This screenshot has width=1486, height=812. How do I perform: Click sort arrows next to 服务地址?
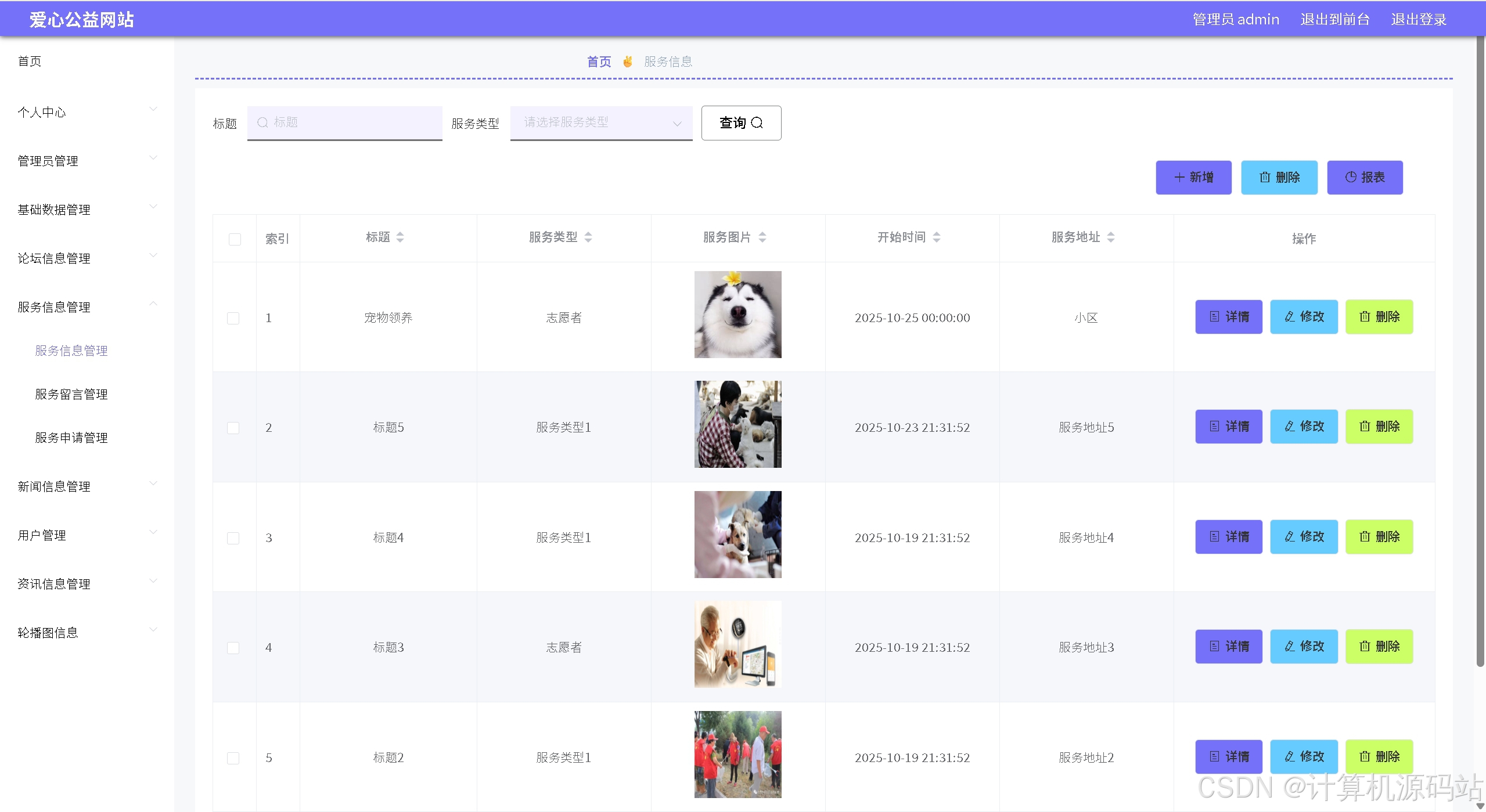tap(1111, 237)
